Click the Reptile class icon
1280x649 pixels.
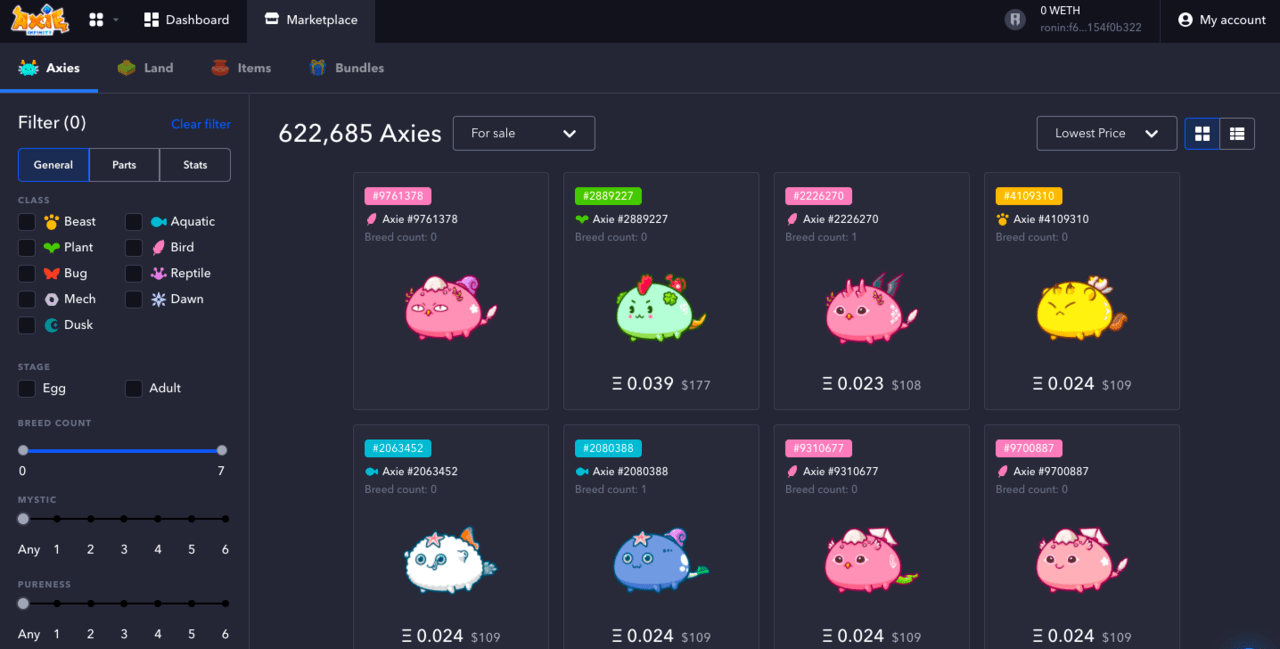coord(158,274)
